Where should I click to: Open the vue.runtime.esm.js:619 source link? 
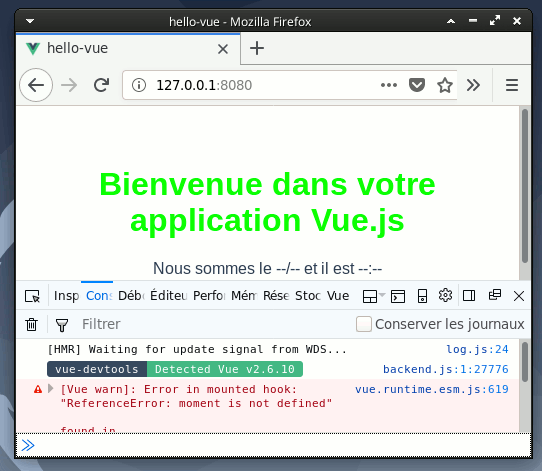click(x=432, y=389)
